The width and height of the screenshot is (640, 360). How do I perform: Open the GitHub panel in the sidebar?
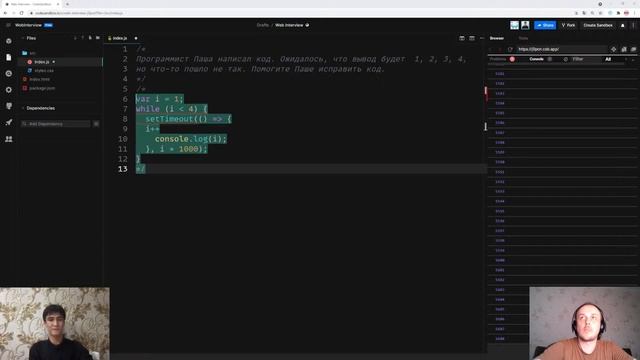click(x=9, y=106)
